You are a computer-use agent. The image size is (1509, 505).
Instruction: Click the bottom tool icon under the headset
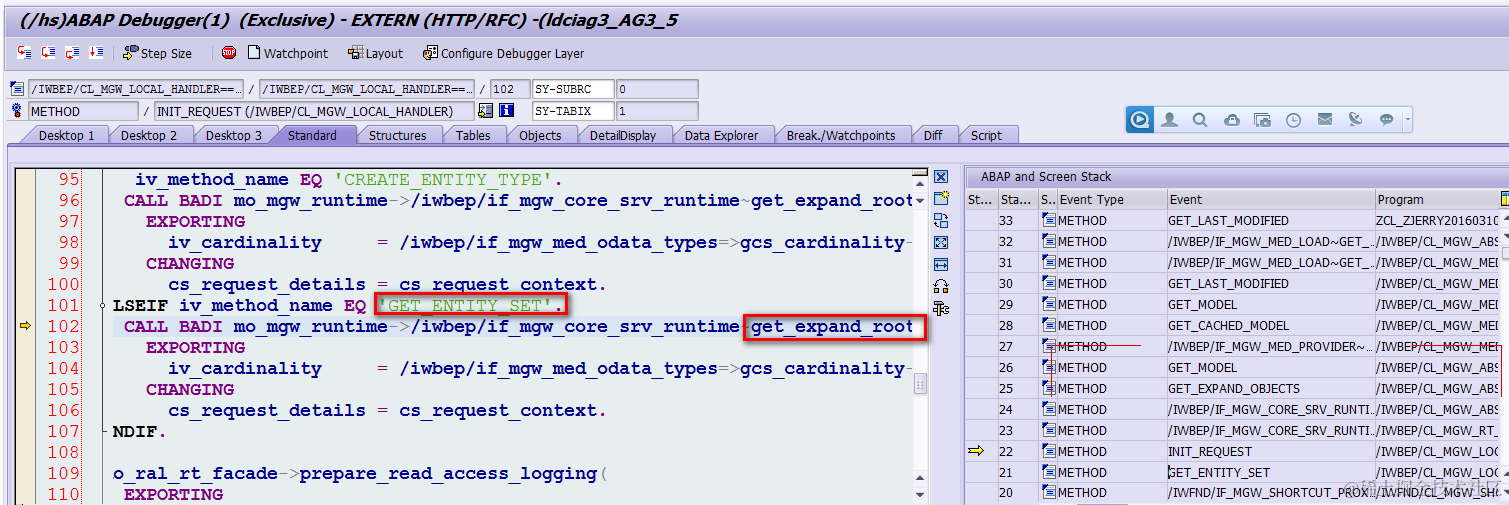tap(940, 308)
